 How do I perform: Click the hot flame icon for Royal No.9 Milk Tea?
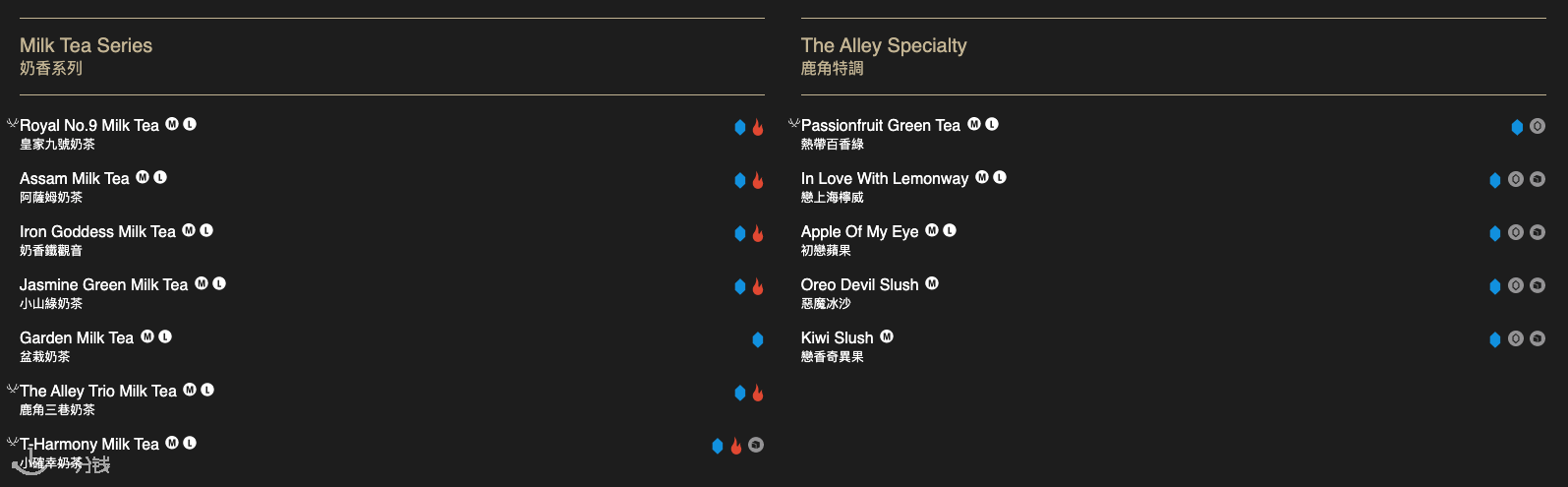[x=758, y=127]
